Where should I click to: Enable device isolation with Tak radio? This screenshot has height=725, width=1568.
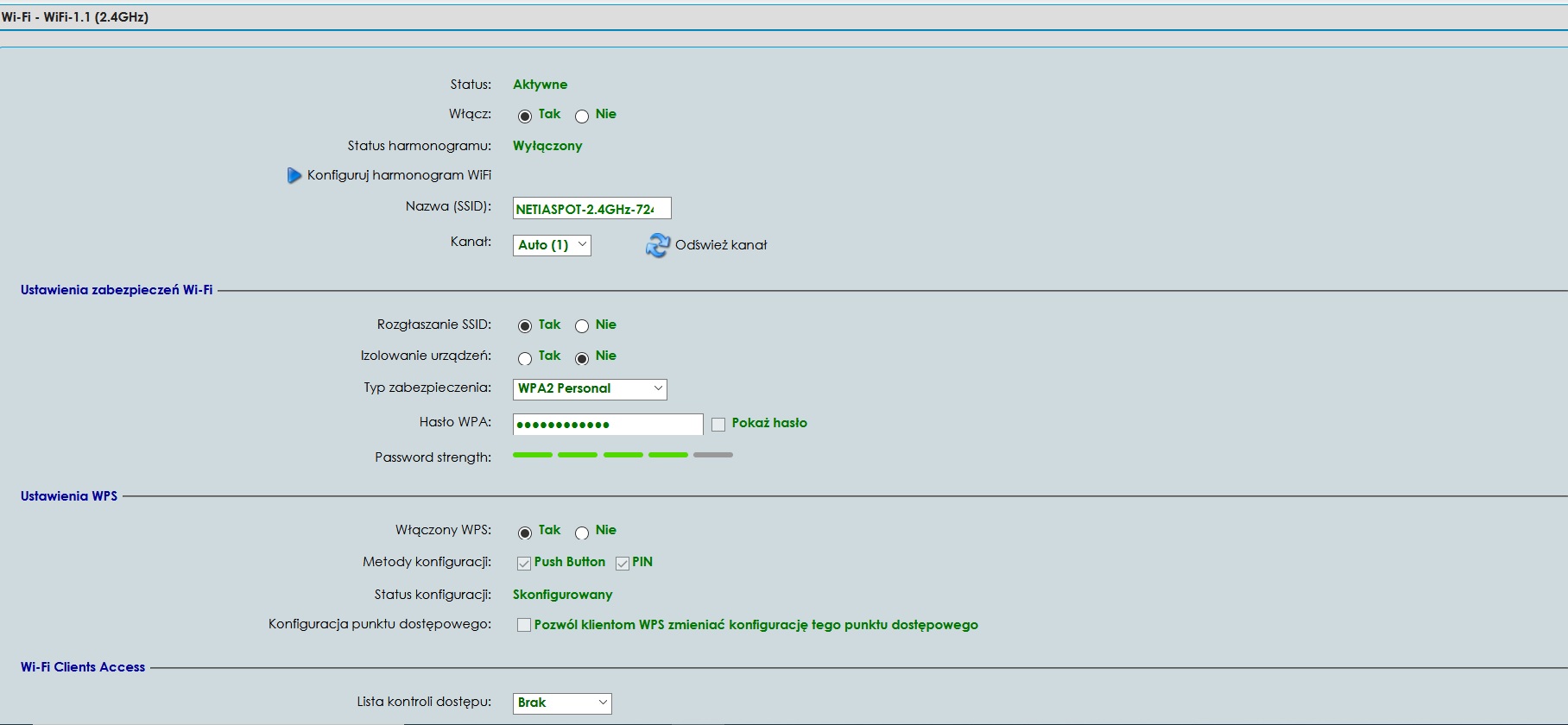(525, 358)
